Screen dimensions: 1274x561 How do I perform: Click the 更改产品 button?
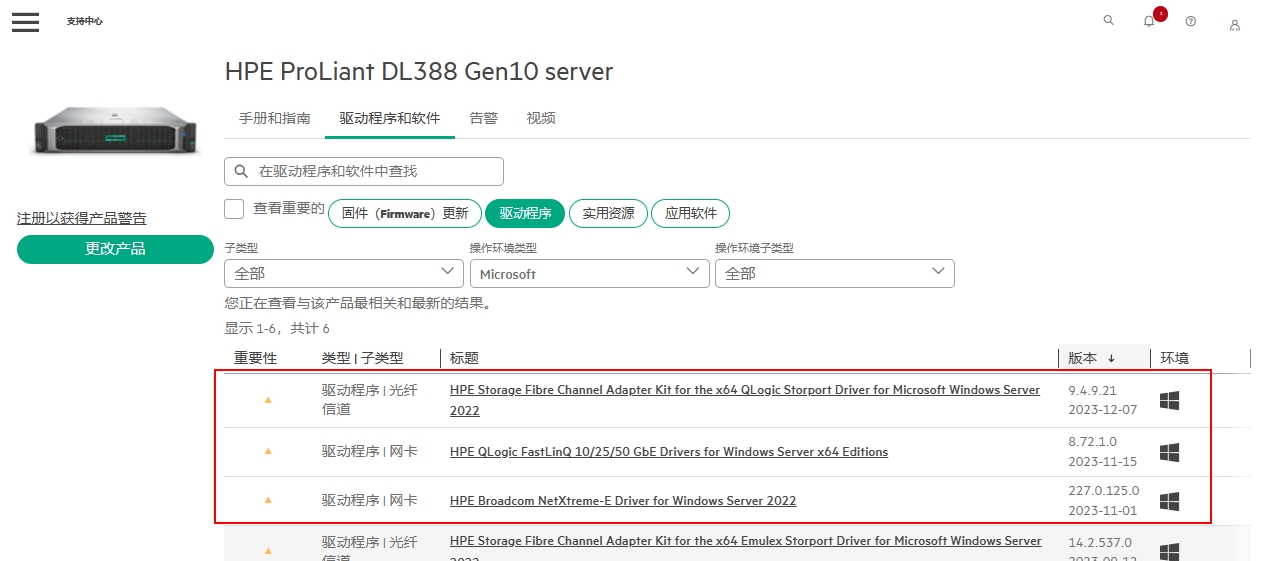(x=115, y=249)
